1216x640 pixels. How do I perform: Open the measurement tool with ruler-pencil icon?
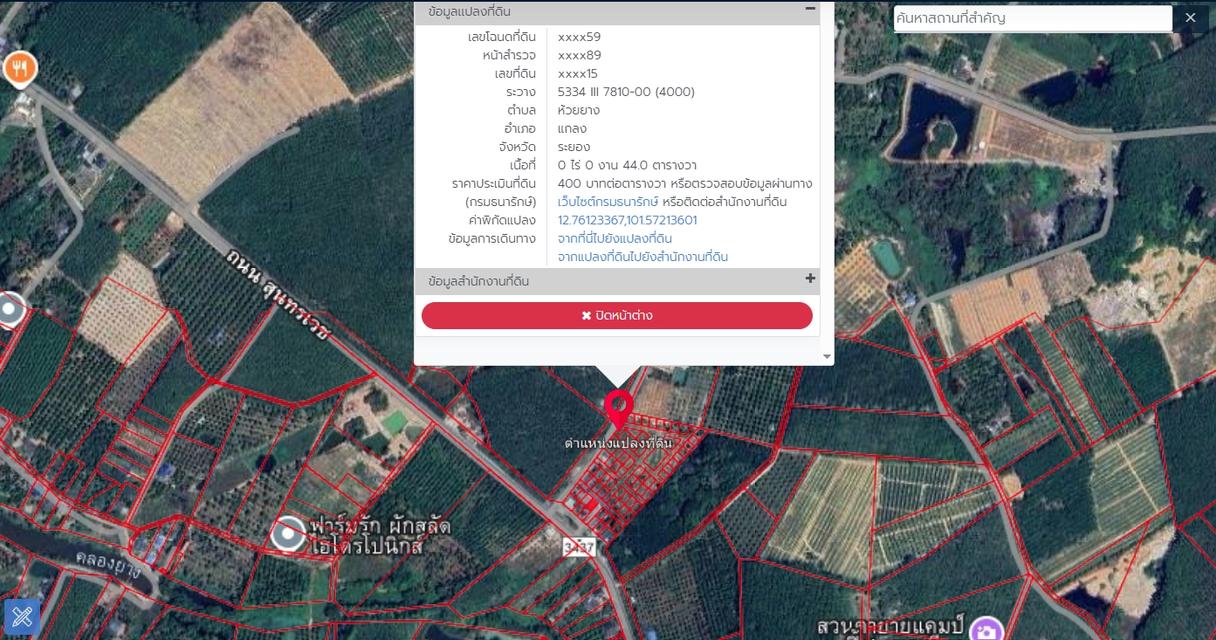pos(22,617)
